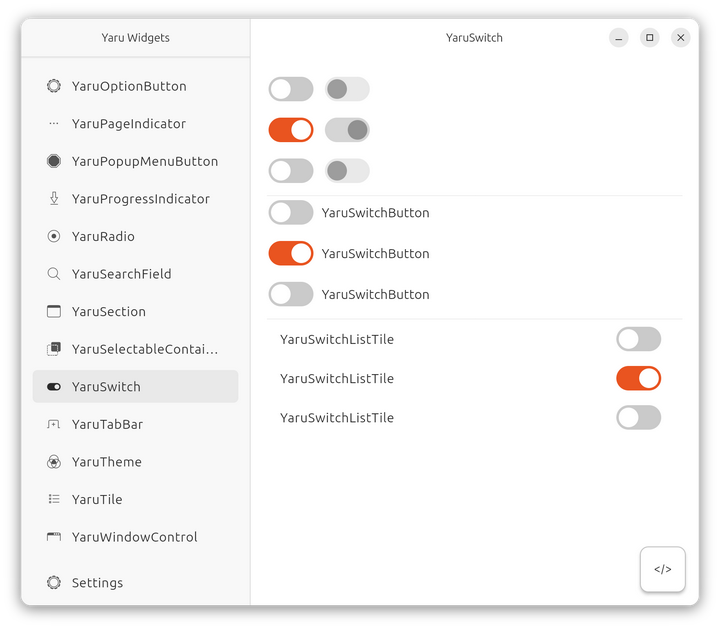720x629 pixels.
Task: Click the YaruRadio icon in sidebar
Action: (54, 236)
